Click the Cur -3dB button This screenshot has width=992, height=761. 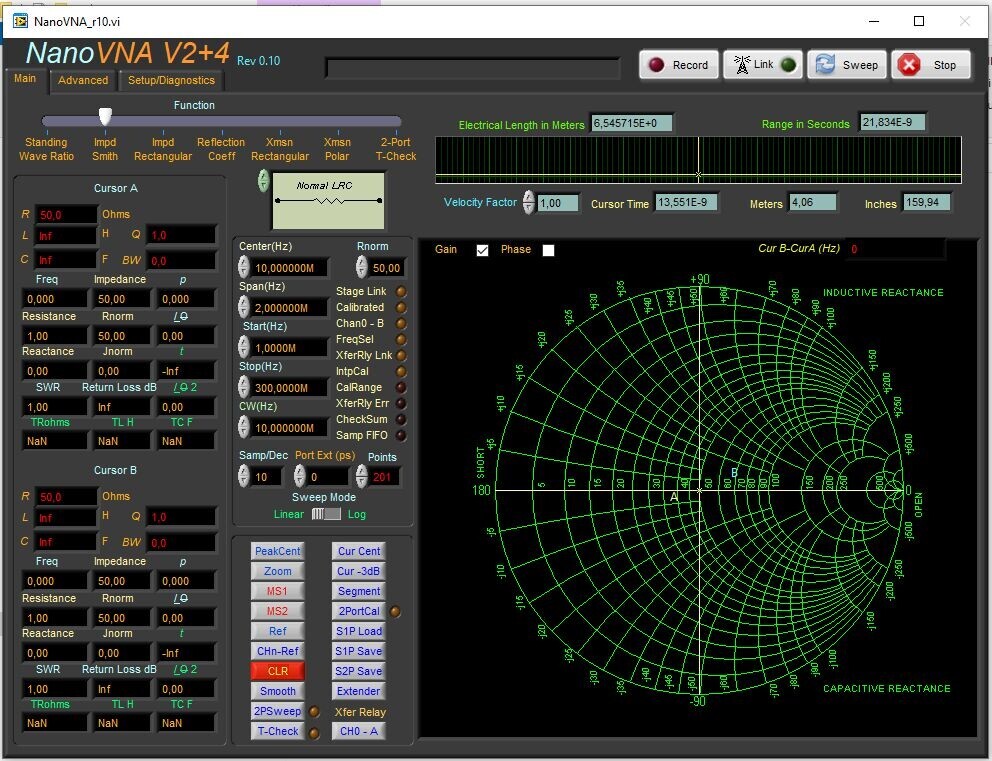(x=359, y=571)
